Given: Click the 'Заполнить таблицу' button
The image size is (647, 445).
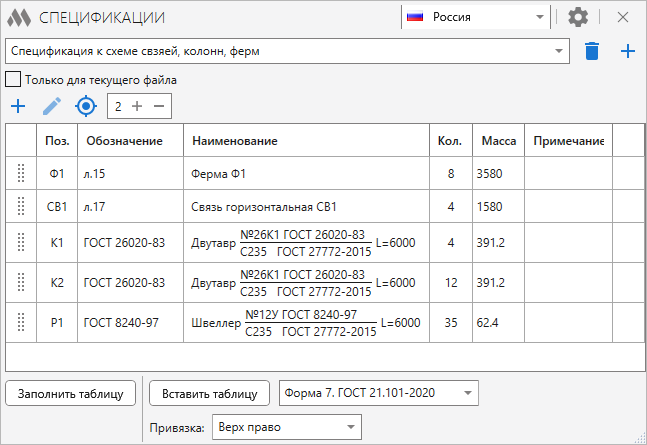Looking at the screenshot, I should point(71,393).
